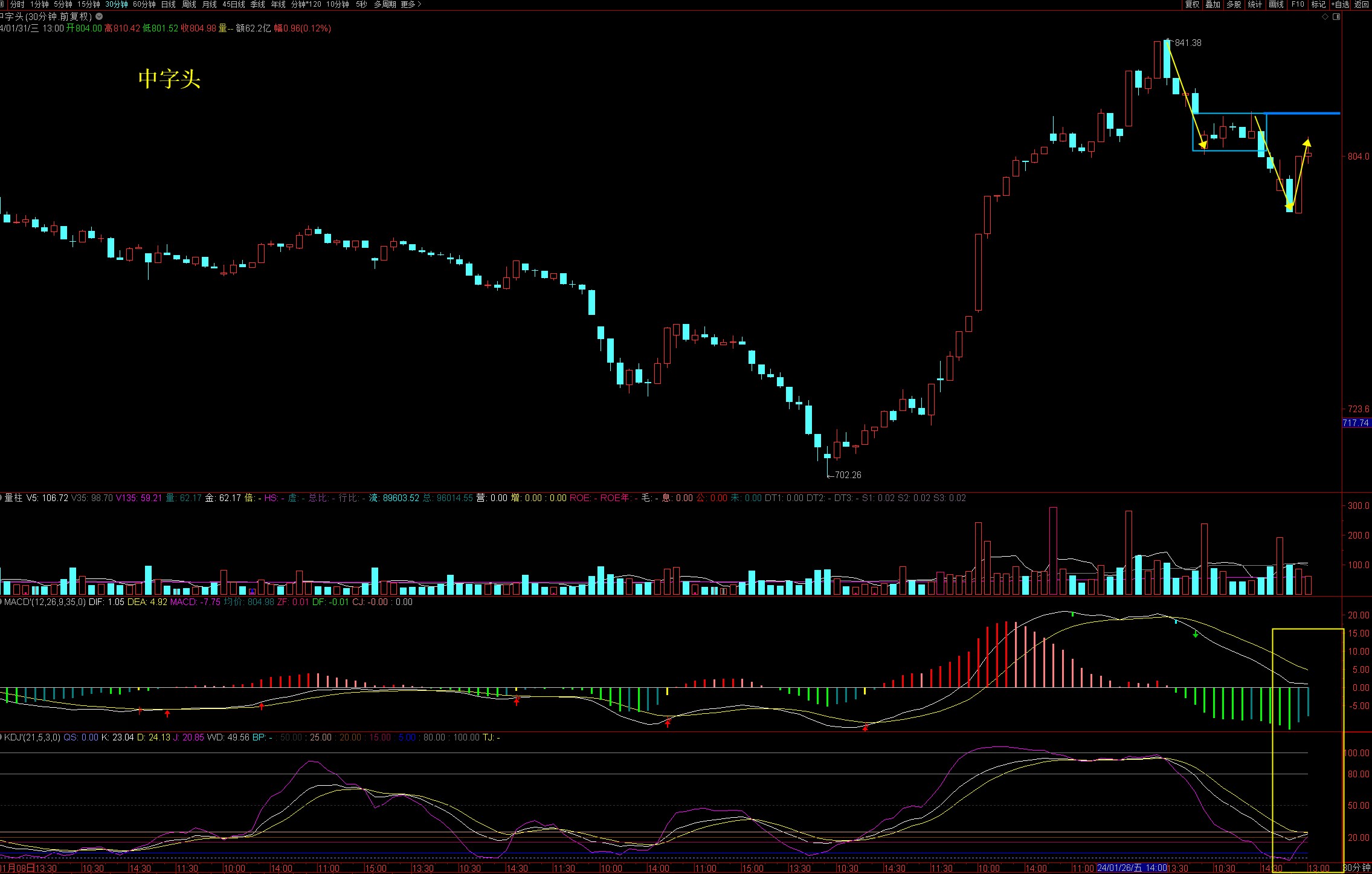Click the 收804.98 closing price text
Image resolution: width=1372 pixels, height=874 pixels.
point(199,28)
